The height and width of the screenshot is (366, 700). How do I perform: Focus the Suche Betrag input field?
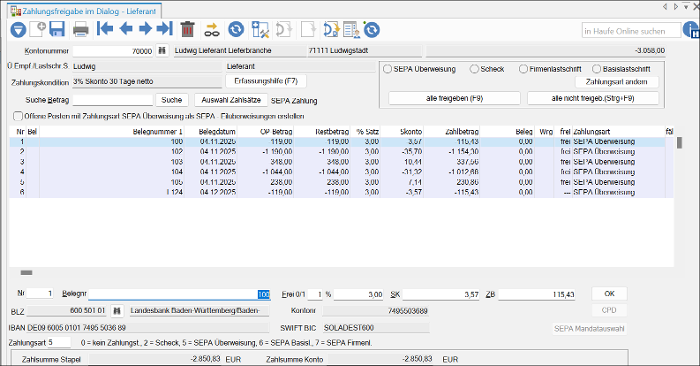[112, 100]
